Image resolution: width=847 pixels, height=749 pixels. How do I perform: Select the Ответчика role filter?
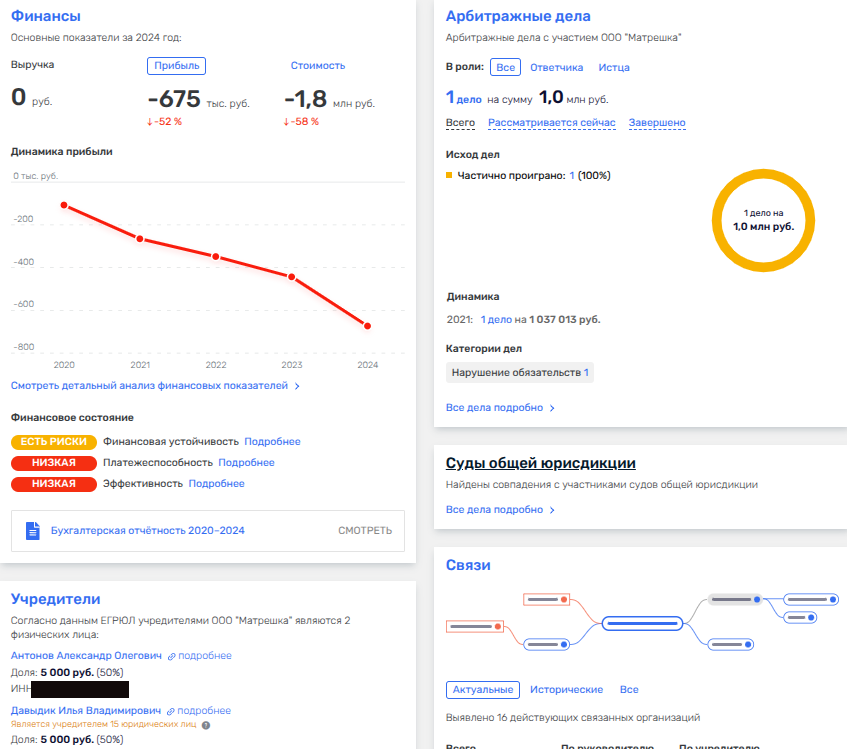pyautogui.click(x=556, y=67)
